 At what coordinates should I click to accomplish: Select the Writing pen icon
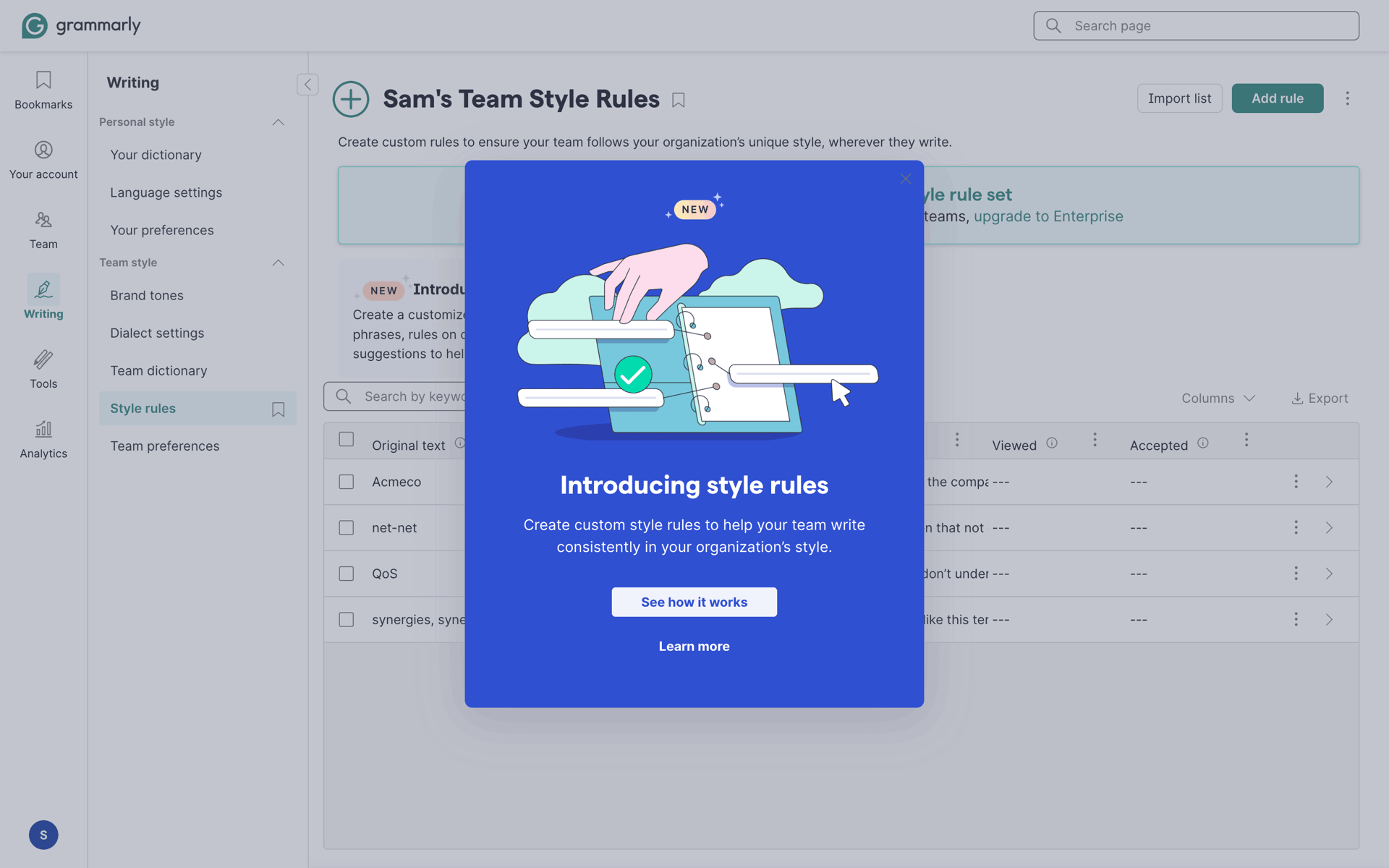[x=43, y=289]
